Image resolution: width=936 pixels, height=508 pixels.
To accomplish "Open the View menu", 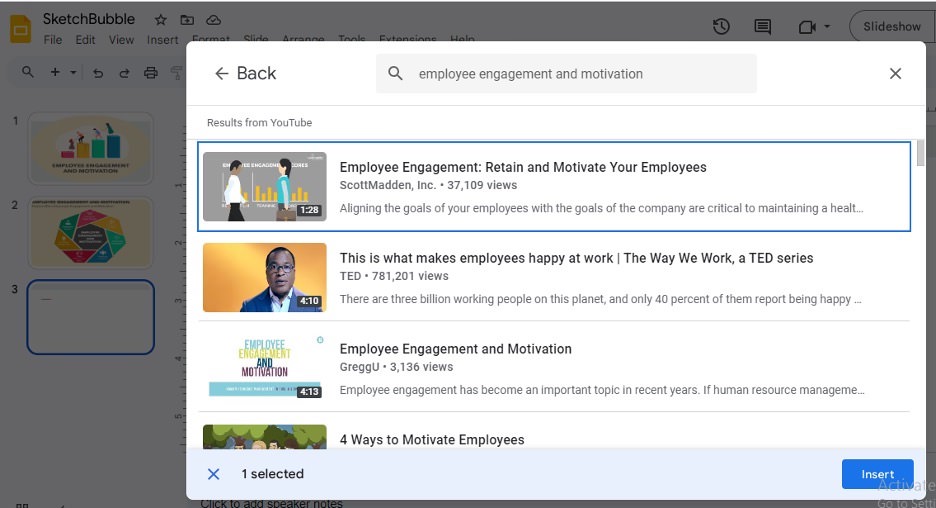I will [x=121, y=39].
